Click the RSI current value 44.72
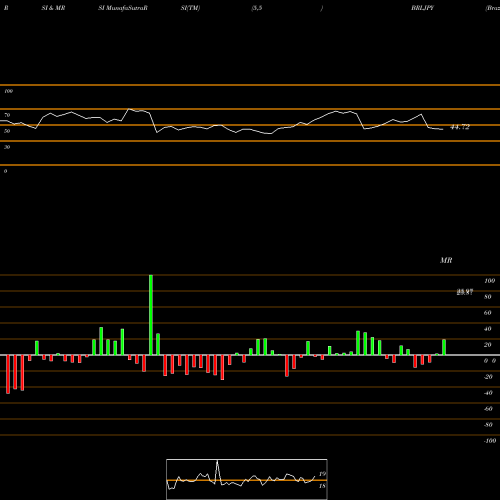 tap(460, 127)
